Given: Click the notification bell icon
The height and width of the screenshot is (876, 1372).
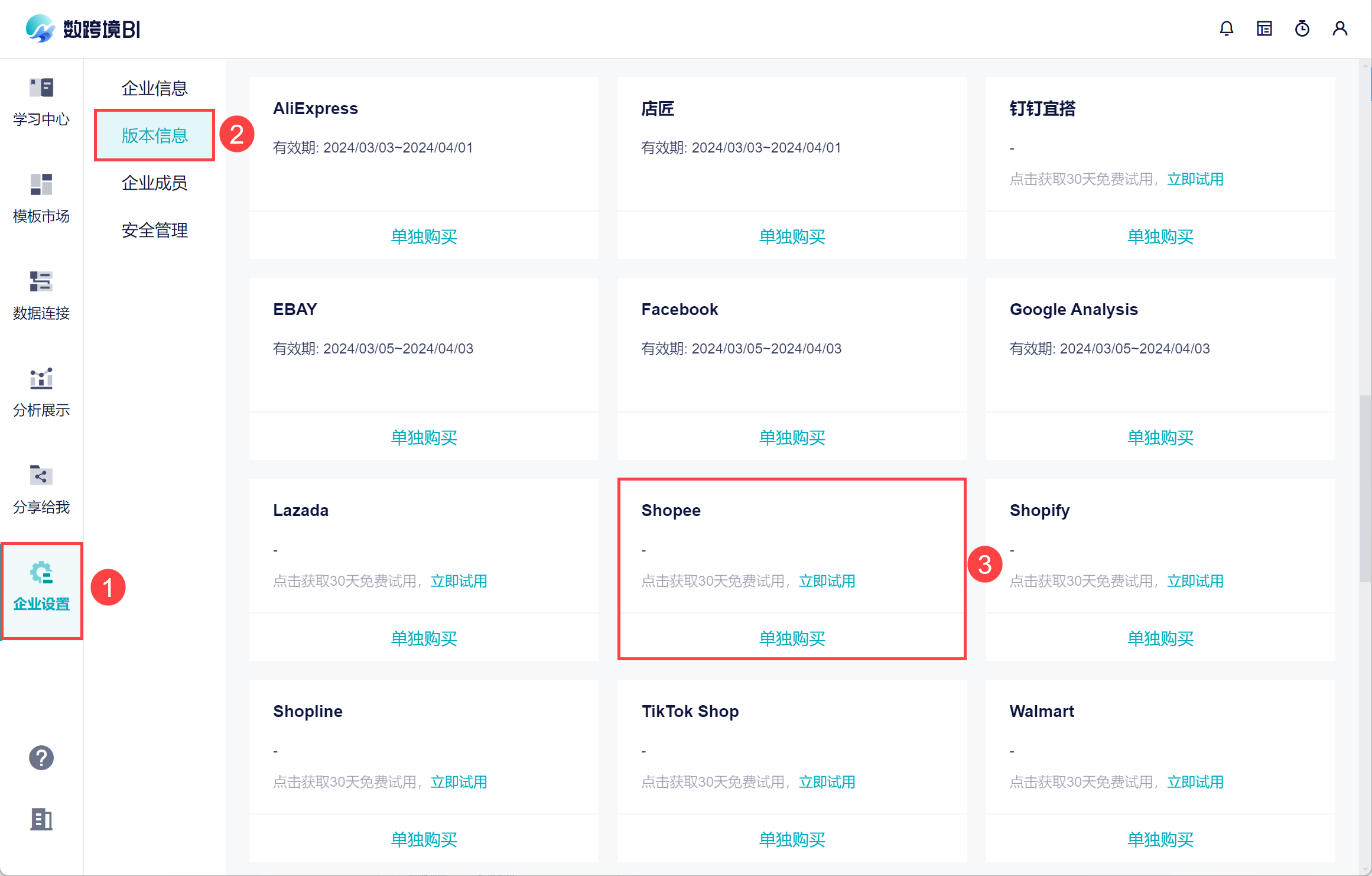Looking at the screenshot, I should point(1226,28).
